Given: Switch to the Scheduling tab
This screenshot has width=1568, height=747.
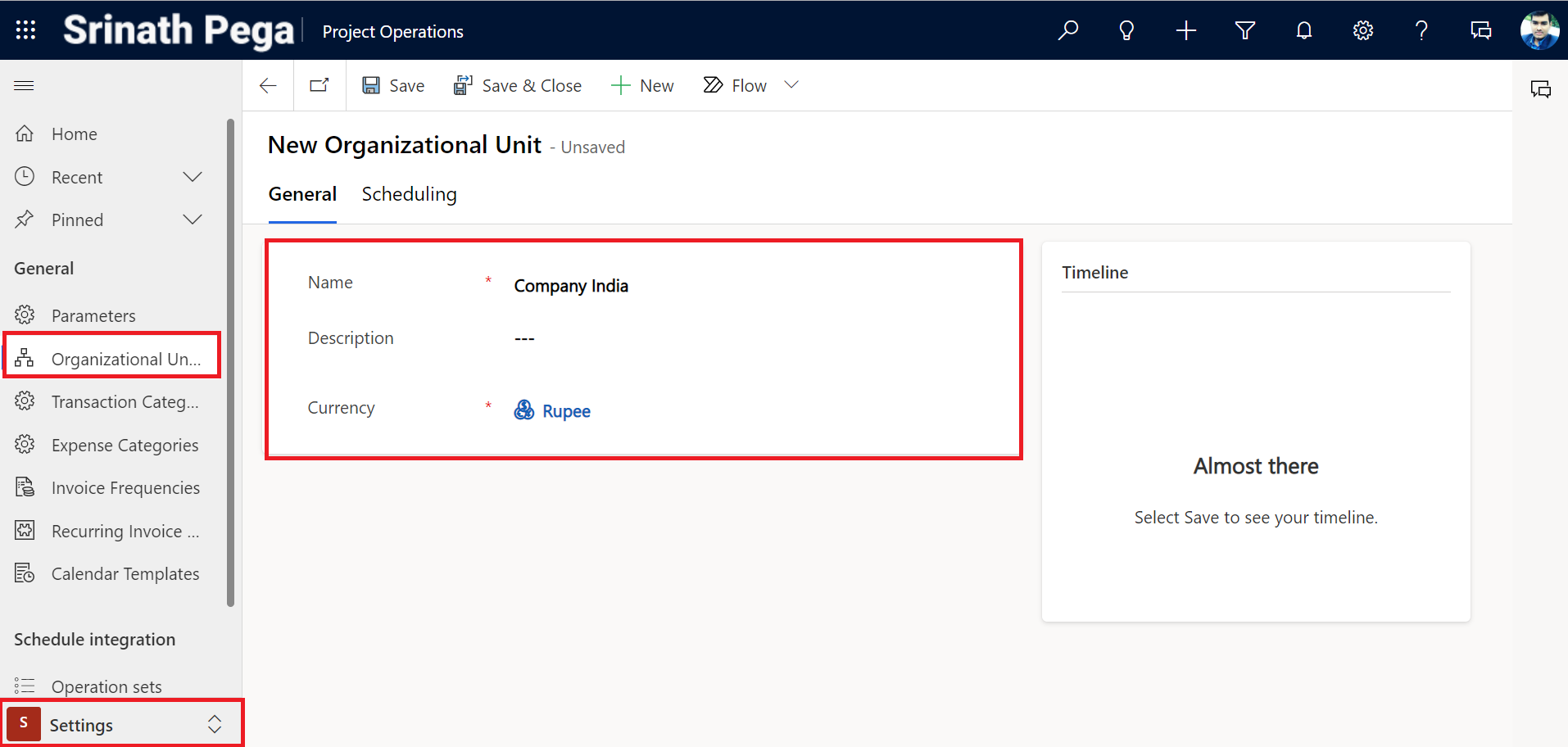Looking at the screenshot, I should [409, 195].
